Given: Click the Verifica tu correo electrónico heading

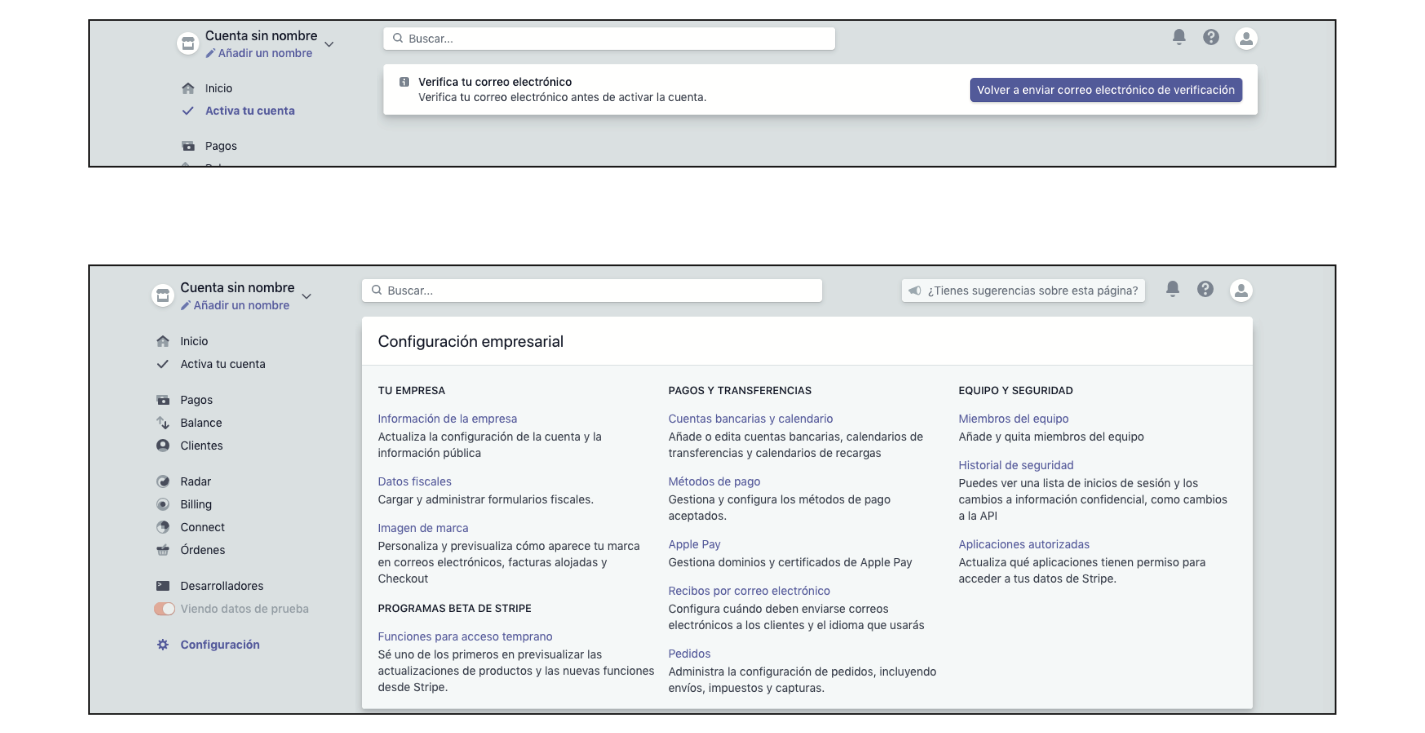Looking at the screenshot, I should (x=494, y=82).
